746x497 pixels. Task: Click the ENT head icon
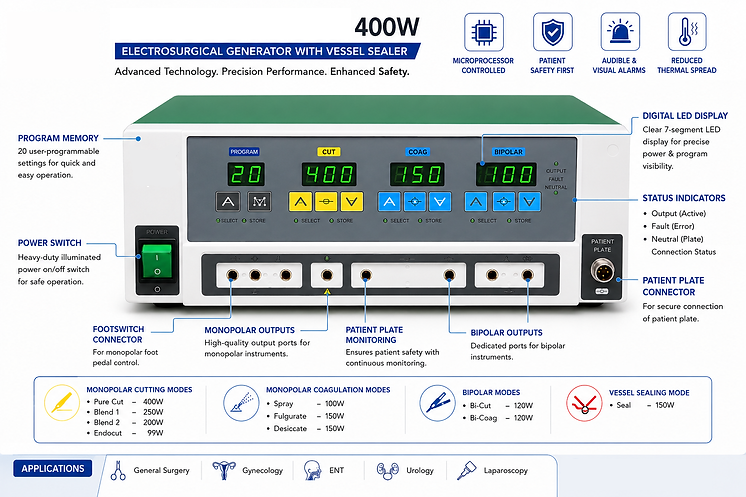click(x=312, y=470)
